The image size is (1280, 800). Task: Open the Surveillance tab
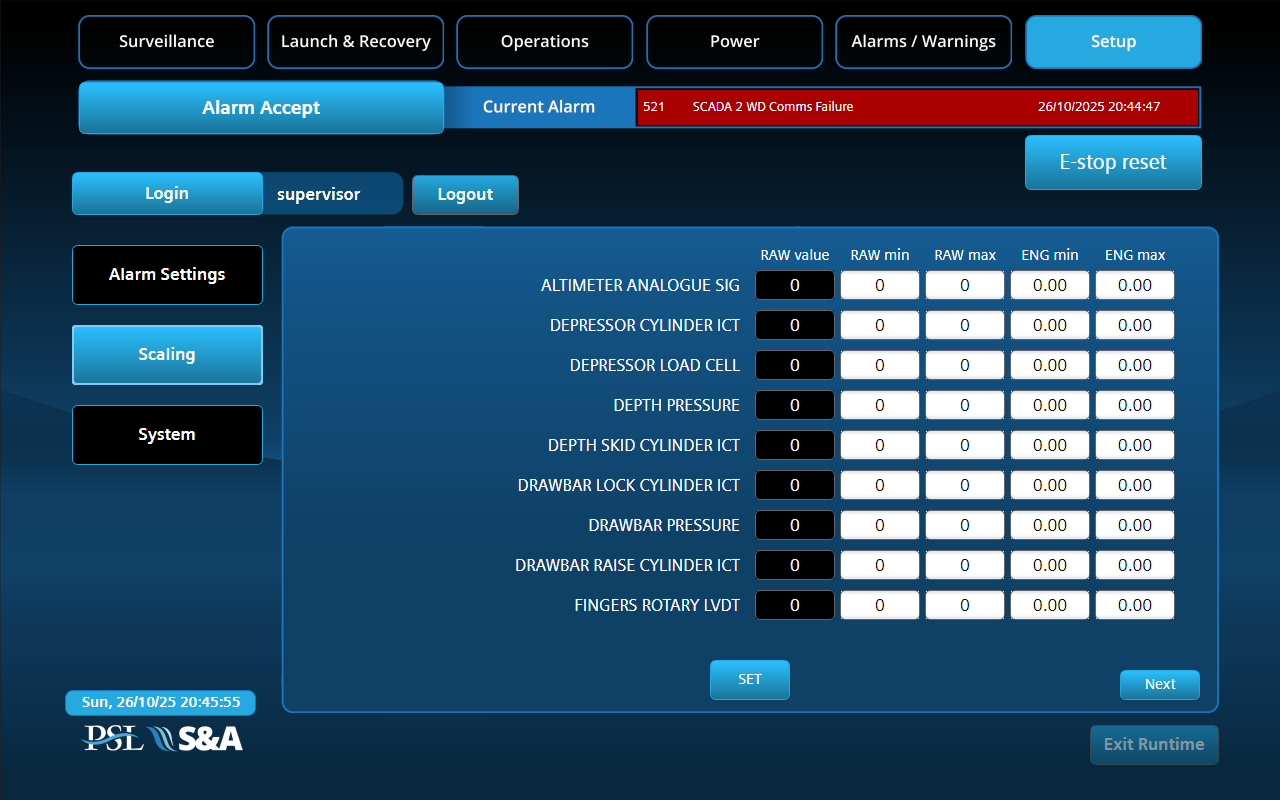[166, 42]
